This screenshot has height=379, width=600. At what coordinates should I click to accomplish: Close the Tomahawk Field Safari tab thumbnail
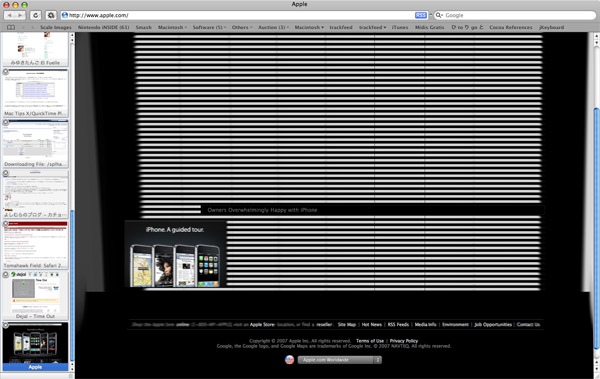6,224
